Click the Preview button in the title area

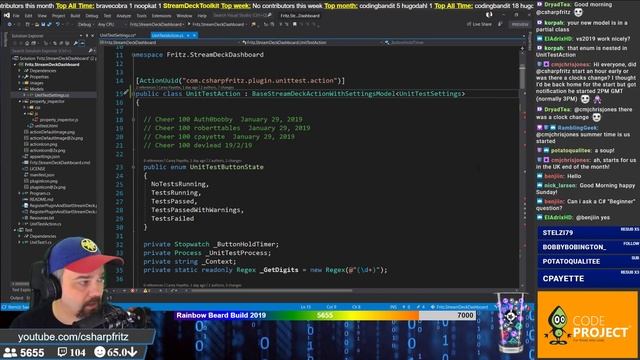click(x=520, y=24)
